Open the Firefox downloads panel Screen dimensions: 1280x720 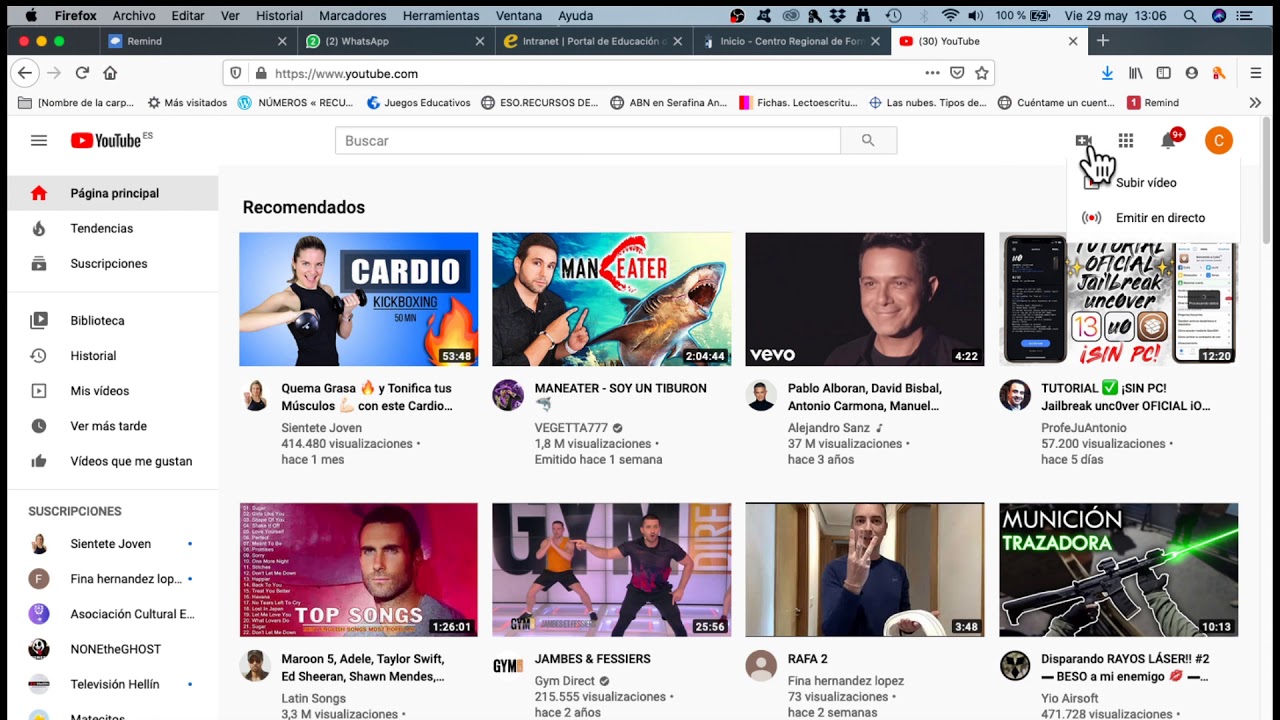pos(1107,73)
